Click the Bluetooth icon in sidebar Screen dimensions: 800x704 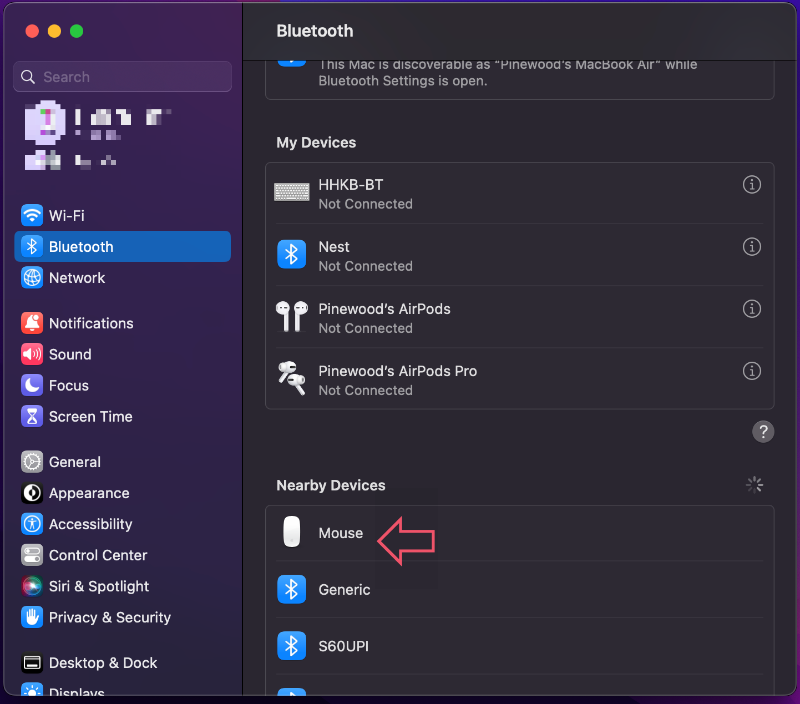[32, 246]
